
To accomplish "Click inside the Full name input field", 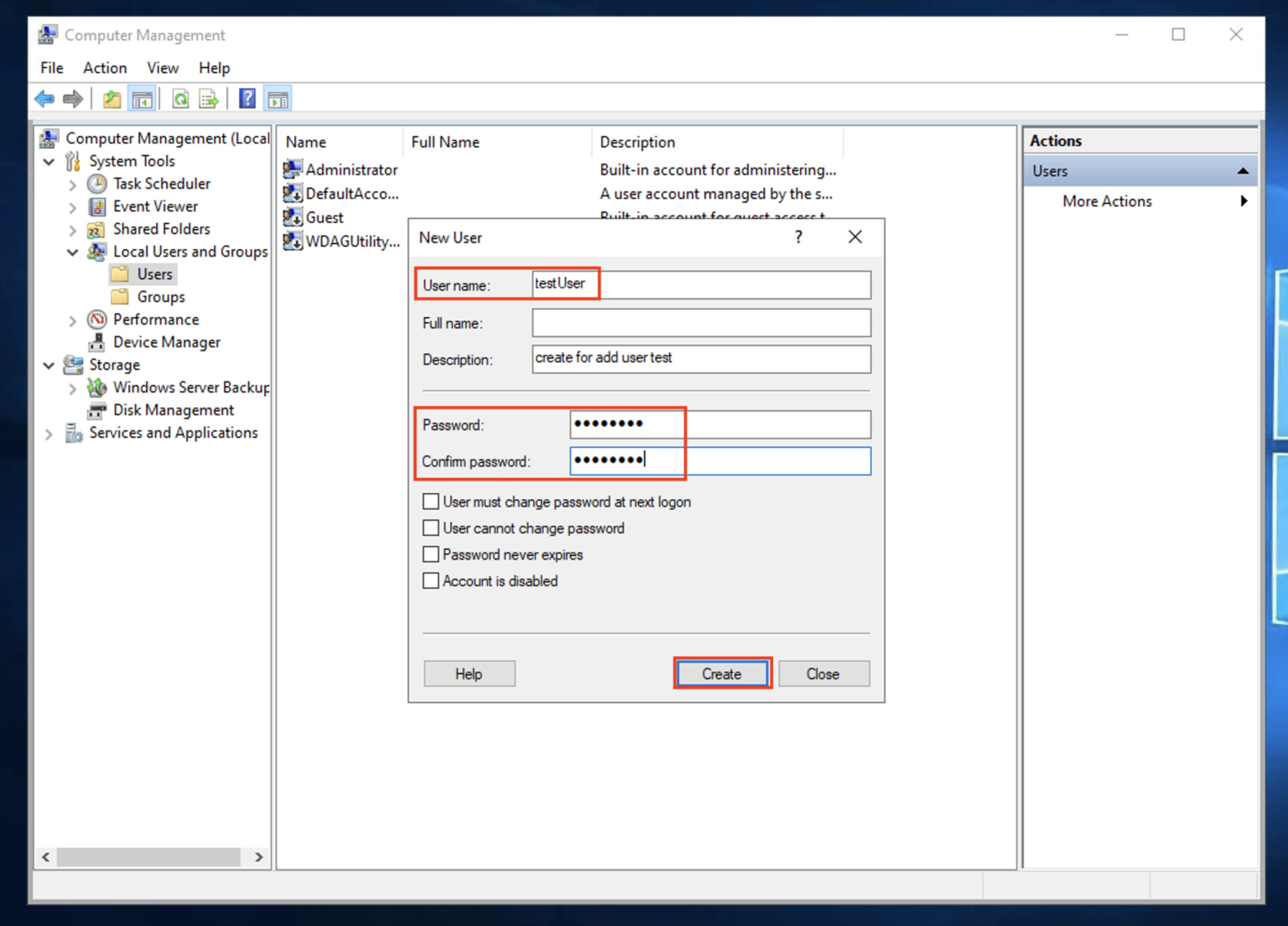I will pos(701,323).
